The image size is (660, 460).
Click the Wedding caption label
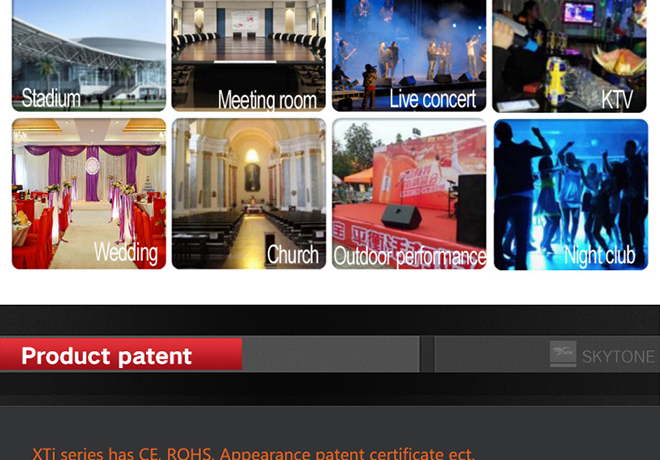126,253
